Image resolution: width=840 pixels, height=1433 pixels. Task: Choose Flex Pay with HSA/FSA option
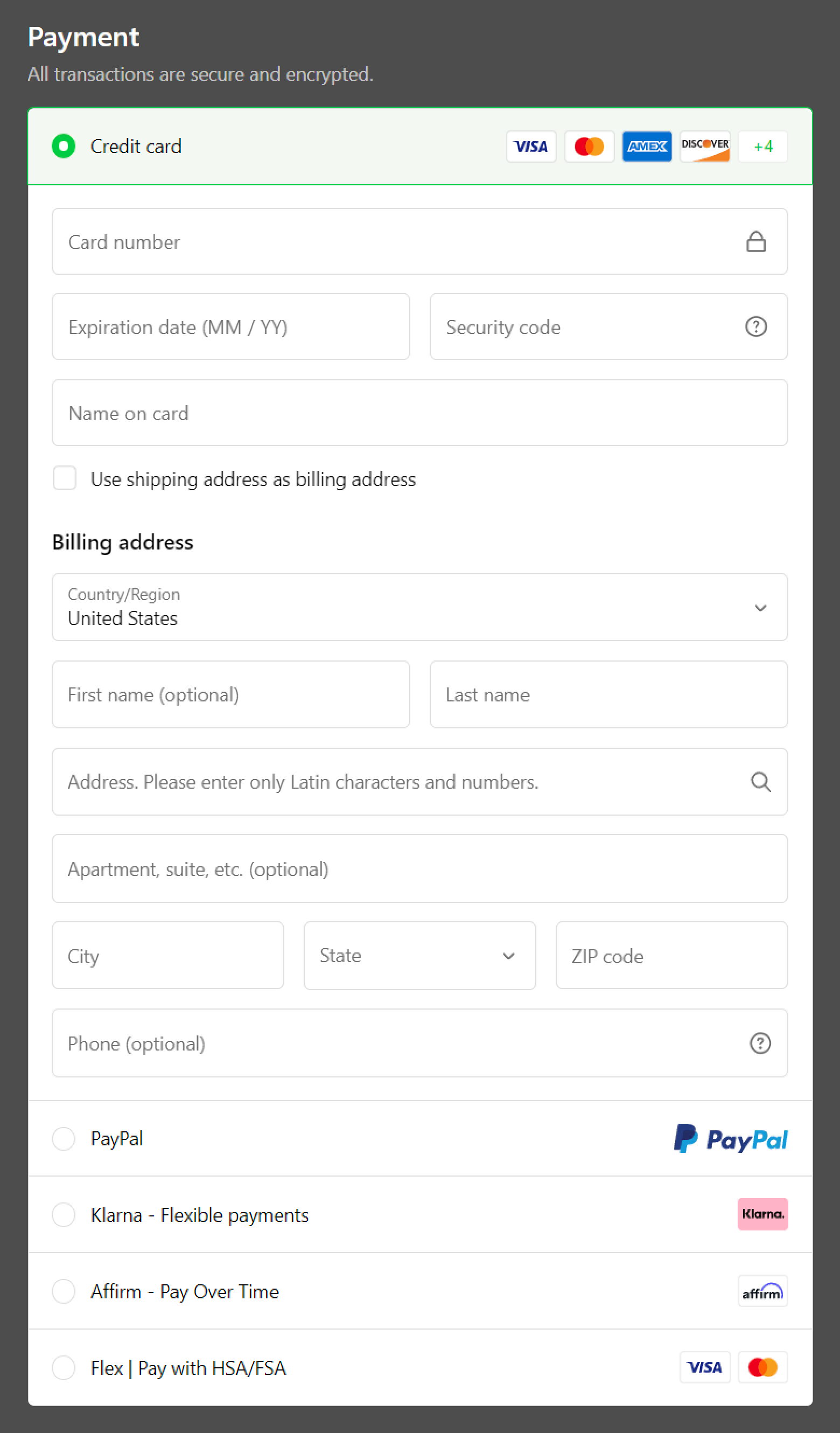point(64,1368)
